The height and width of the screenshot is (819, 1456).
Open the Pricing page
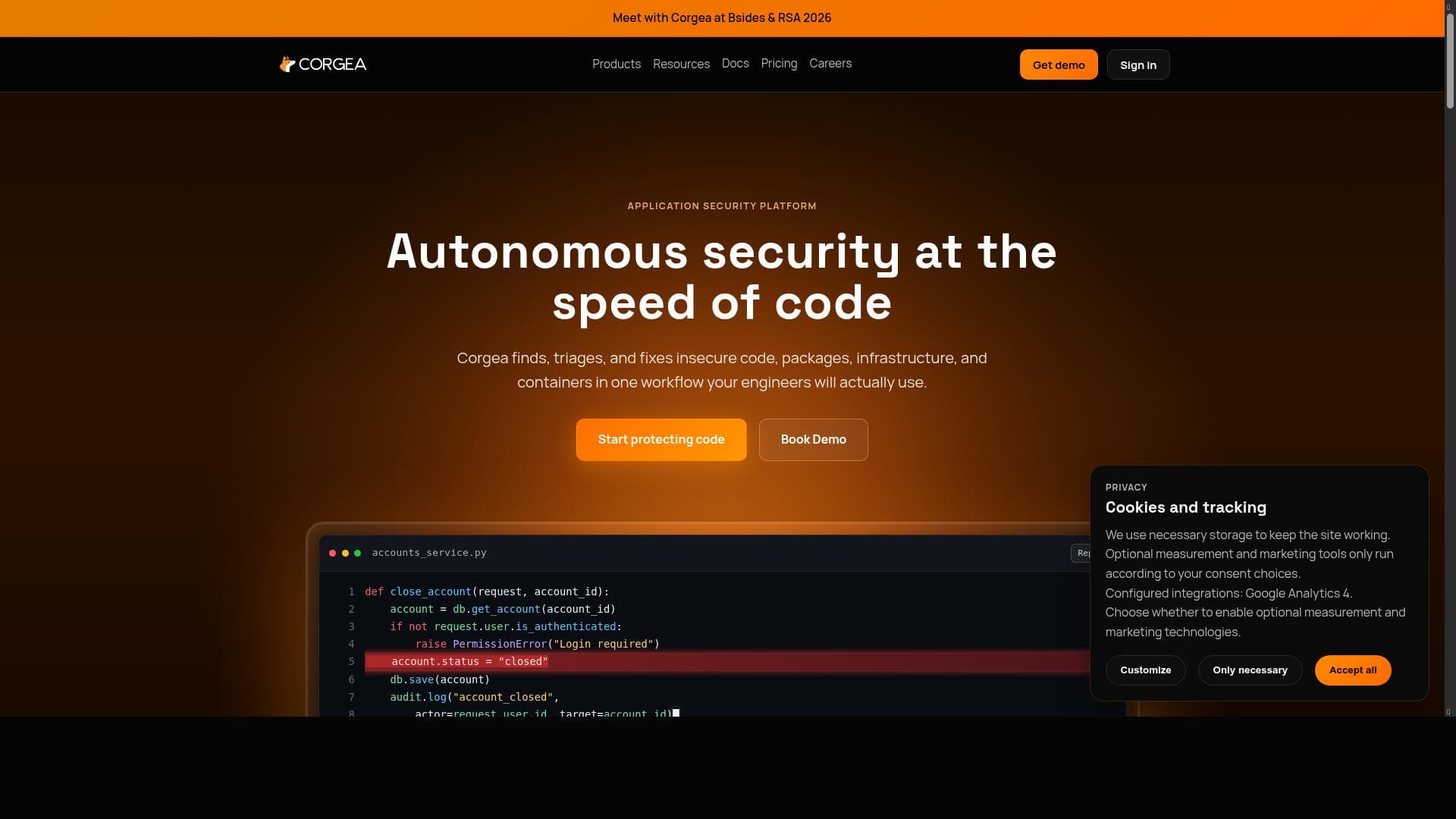tap(779, 64)
